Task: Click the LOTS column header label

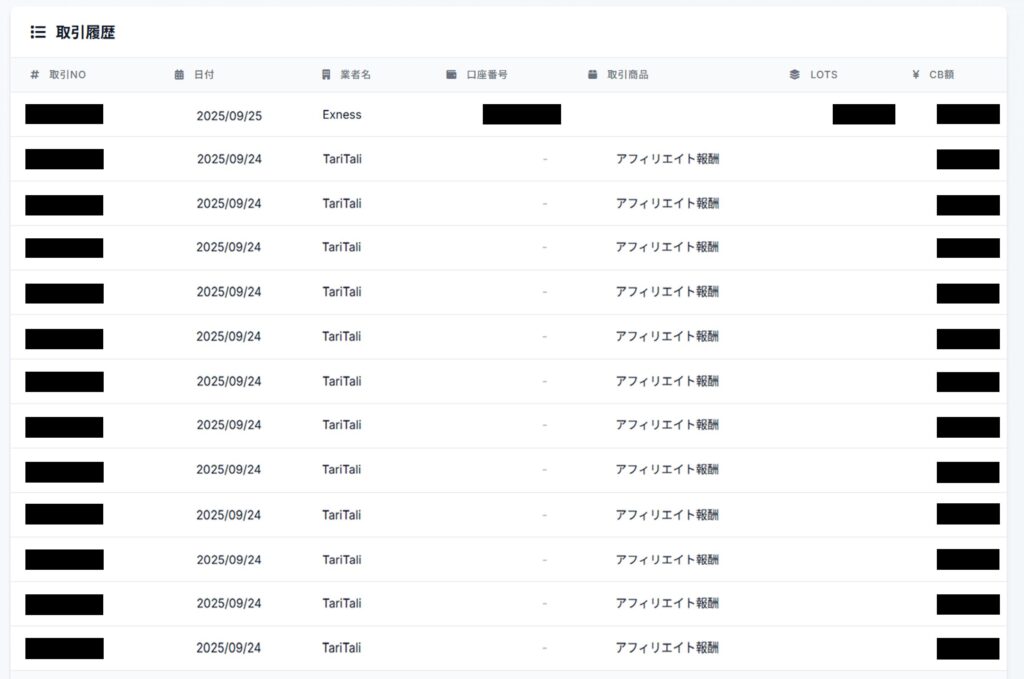Action: [824, 75]
